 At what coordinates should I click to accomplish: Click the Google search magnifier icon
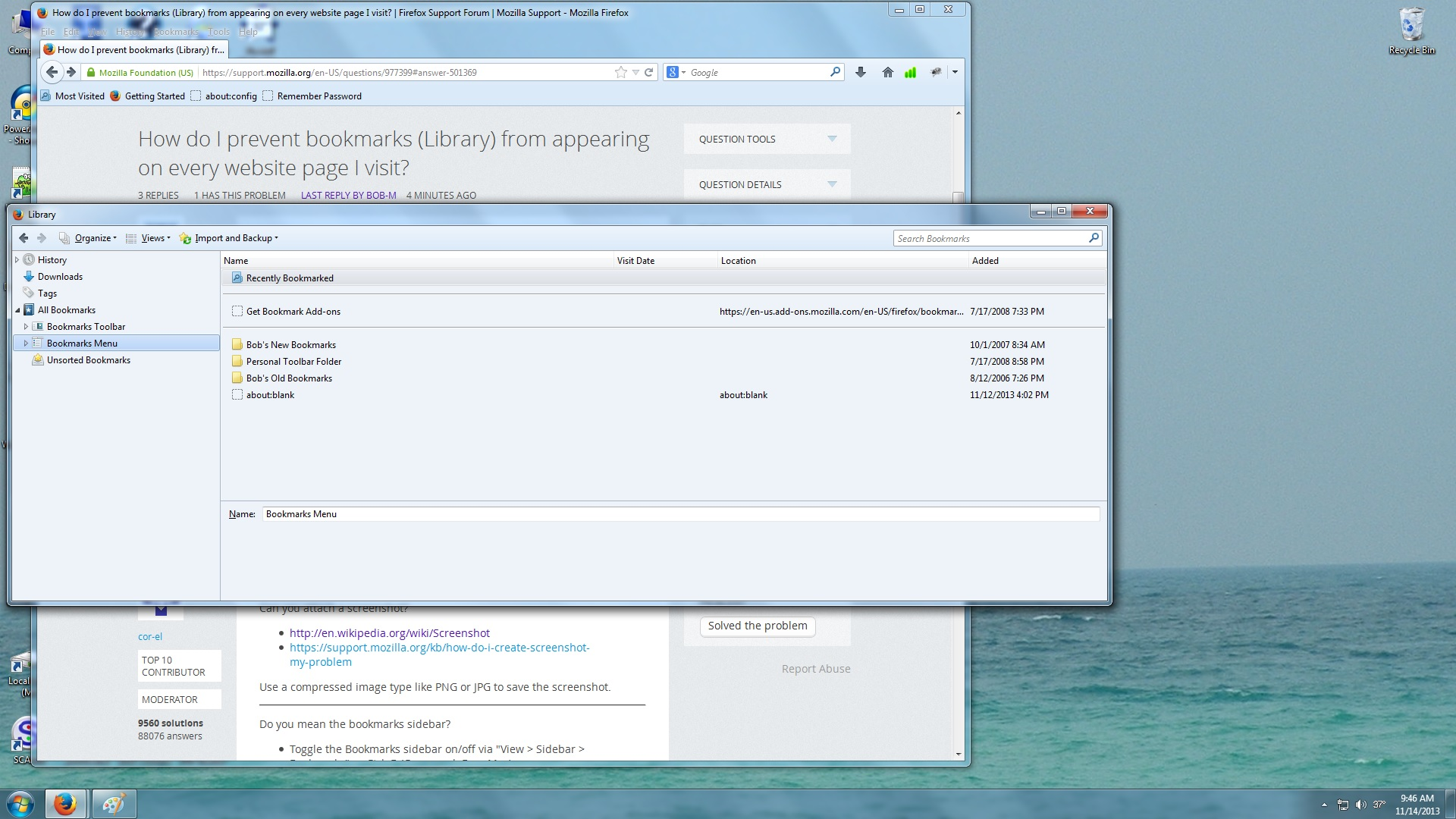pyautogui.click(x=835, y=72)
